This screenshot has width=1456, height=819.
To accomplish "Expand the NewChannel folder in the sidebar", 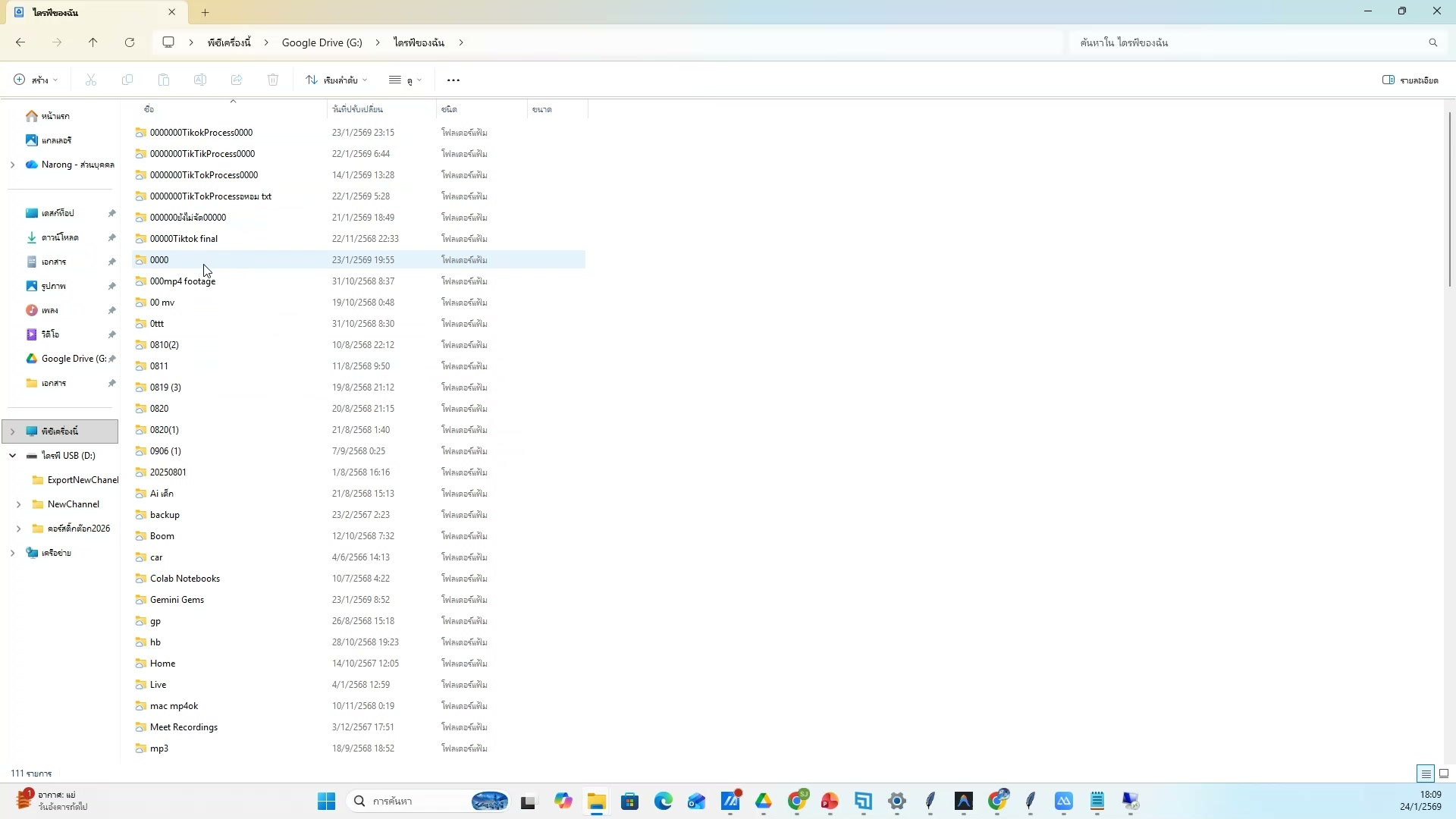I will (19, 504).
